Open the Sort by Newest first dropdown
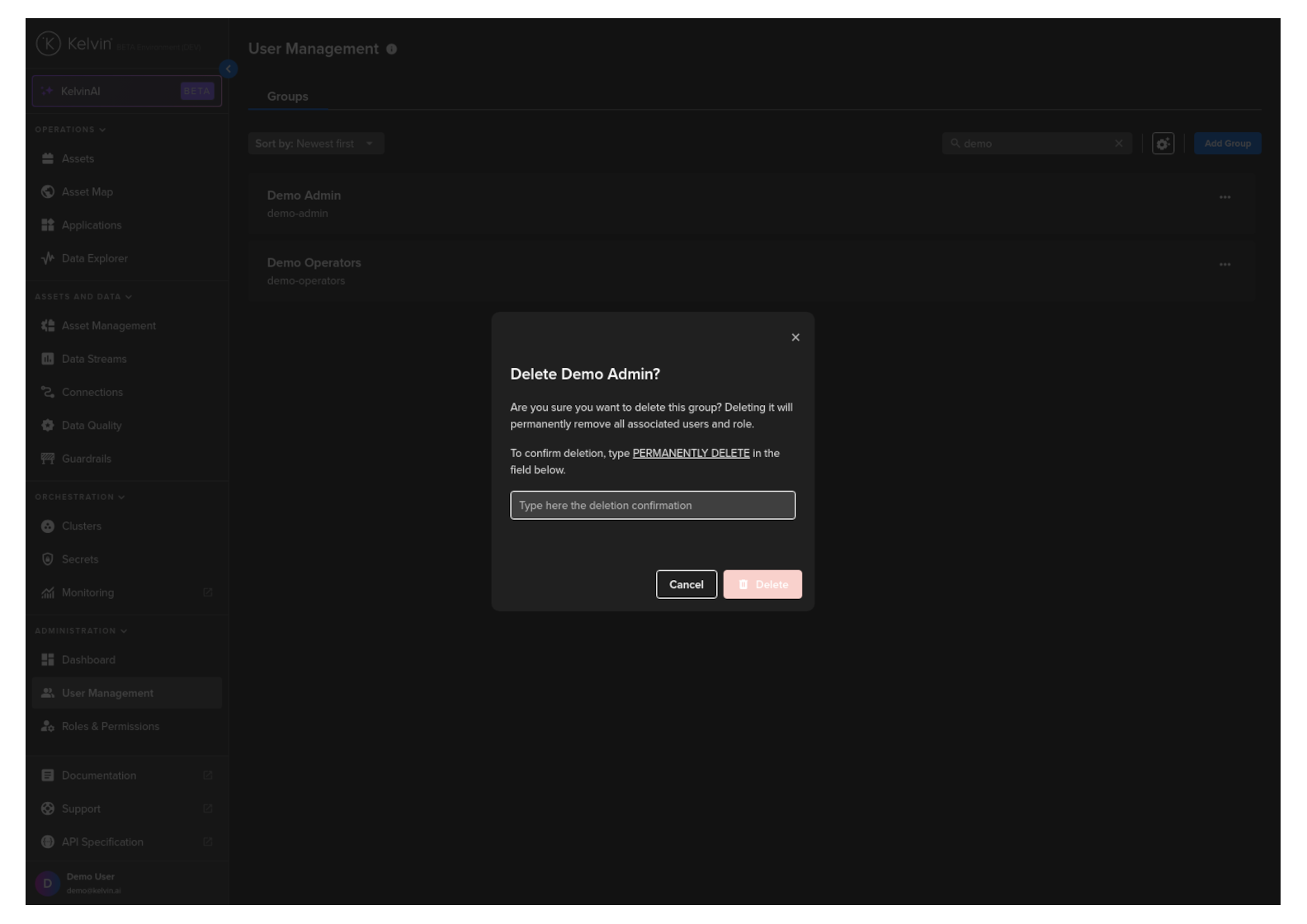The image size is (1307, 924). (315, 144)
